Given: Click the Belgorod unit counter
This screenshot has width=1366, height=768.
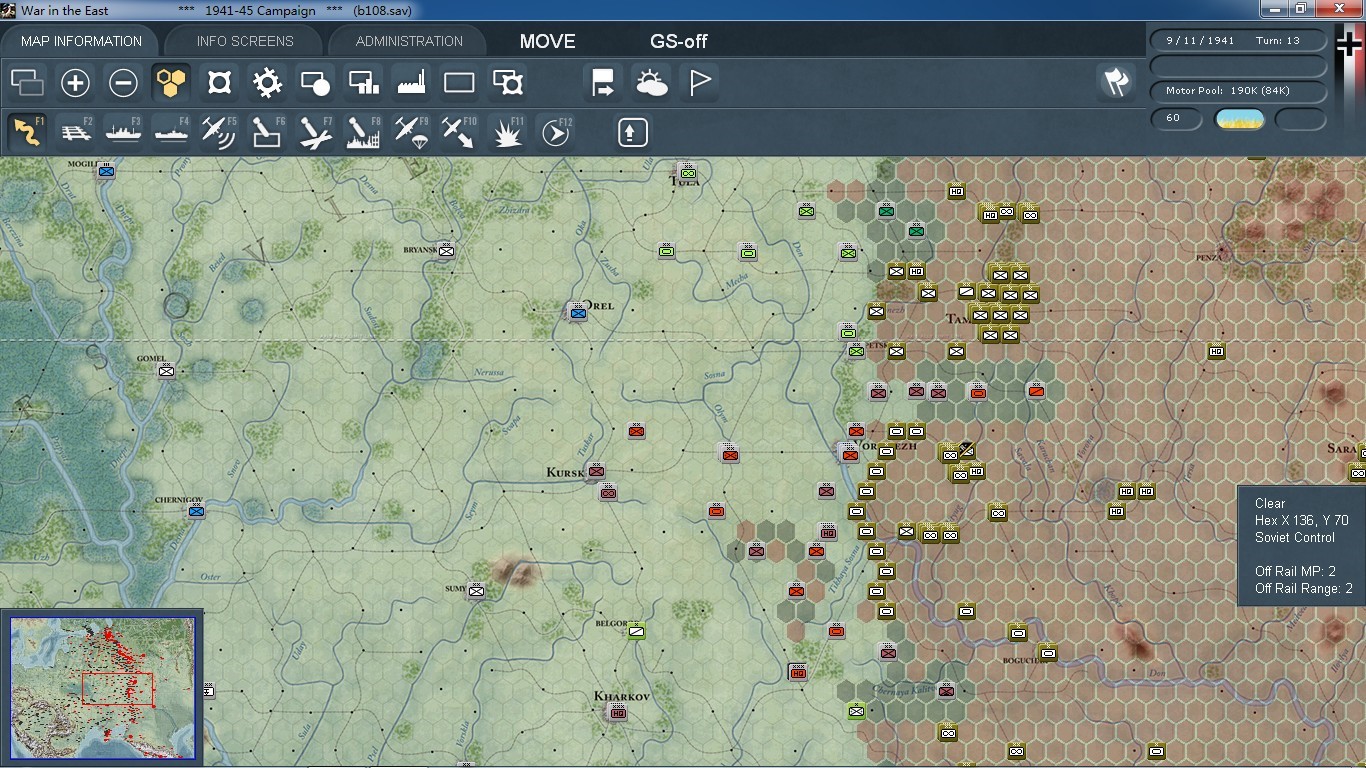Looking at the screenshot, I should (x=637, y=630).
